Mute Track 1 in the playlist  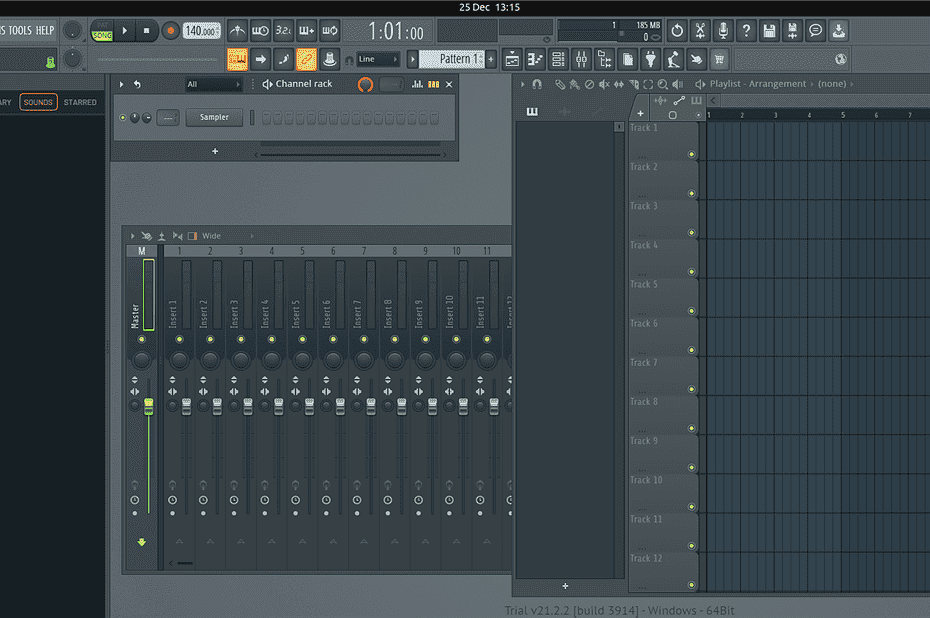click(x=692, y=154)
